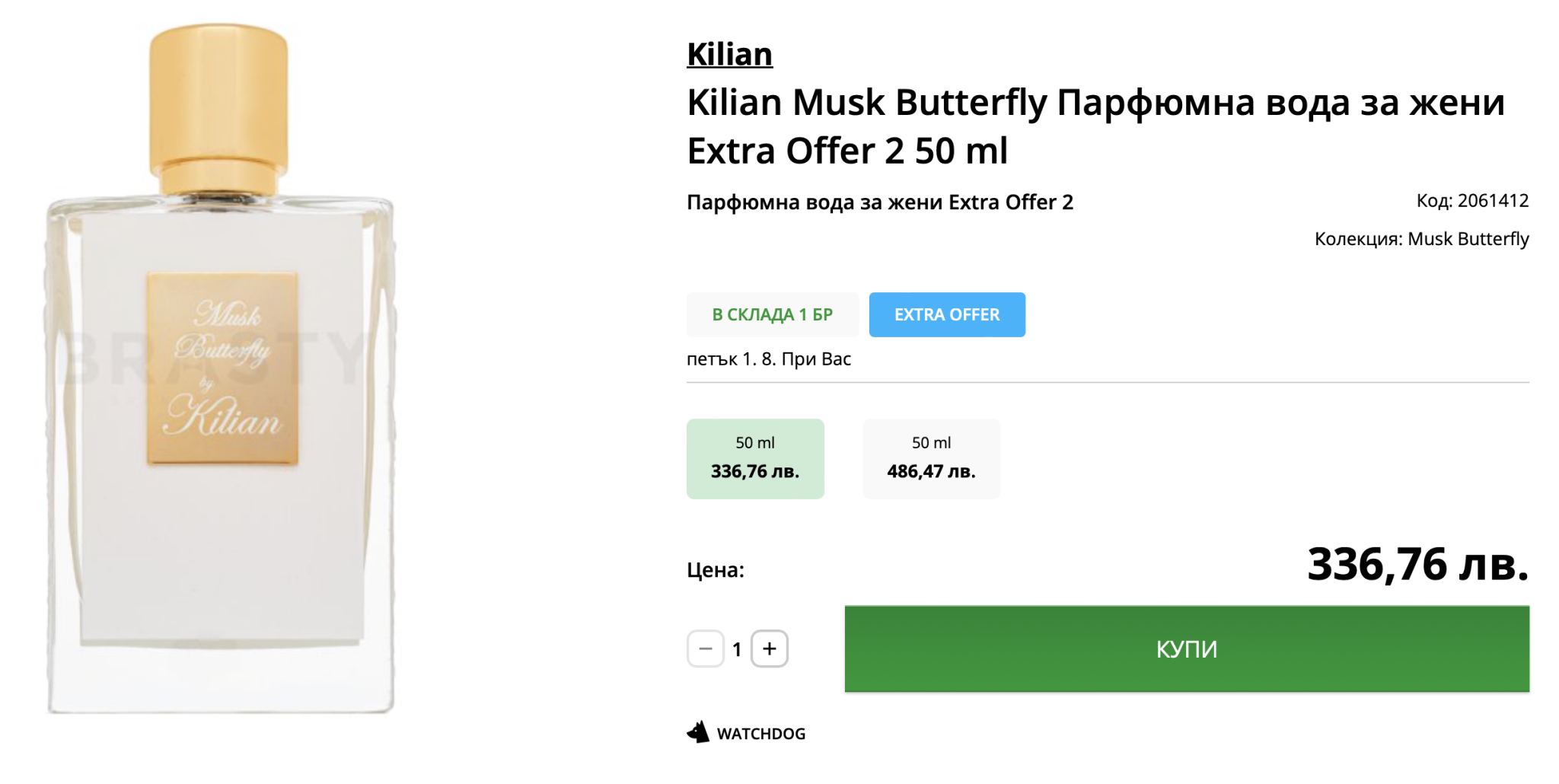Click the В СКЛАДА 1 БР stock badge
1559x784 pixels.
772,314
